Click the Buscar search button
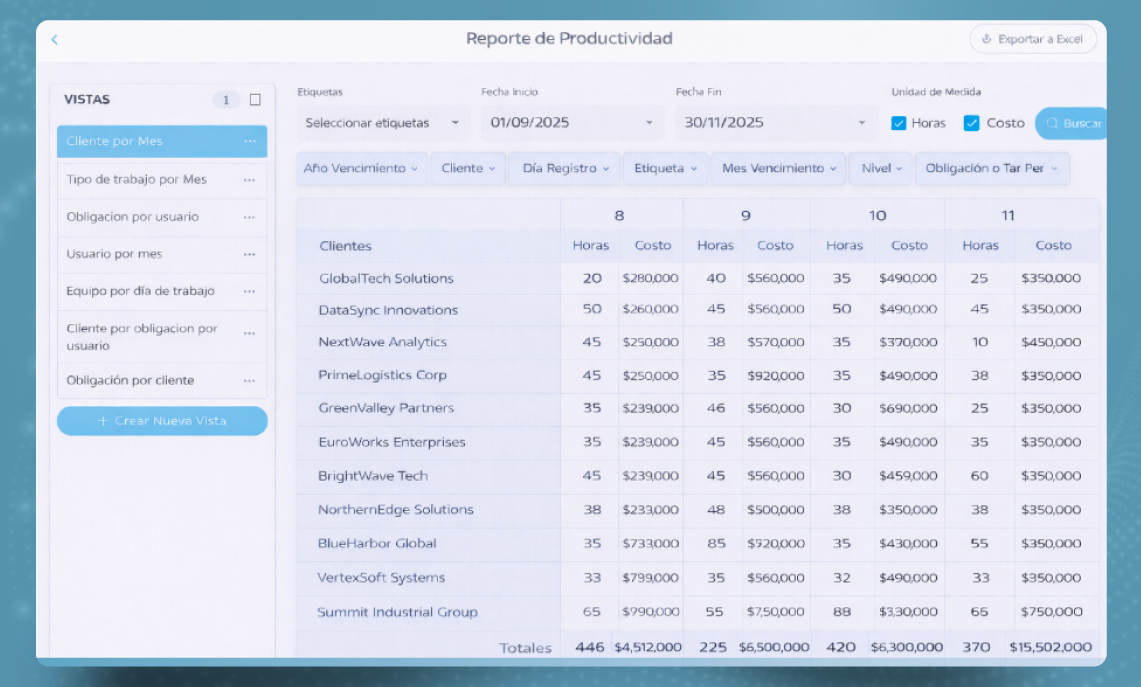This screenshot has height=687, width=1141. (x=1073, y=124)
